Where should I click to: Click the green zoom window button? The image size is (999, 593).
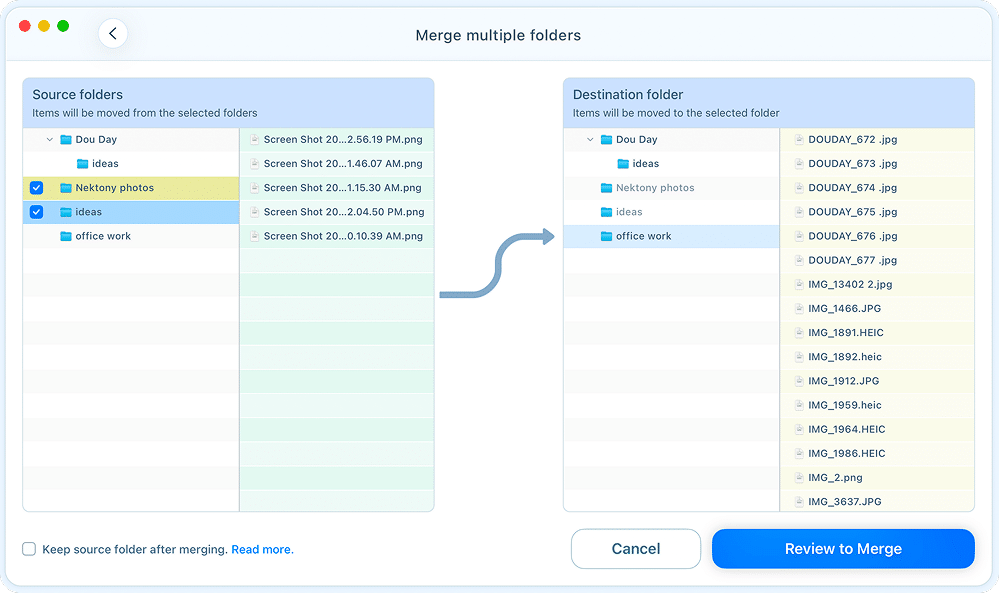click(x=63, y=26)
